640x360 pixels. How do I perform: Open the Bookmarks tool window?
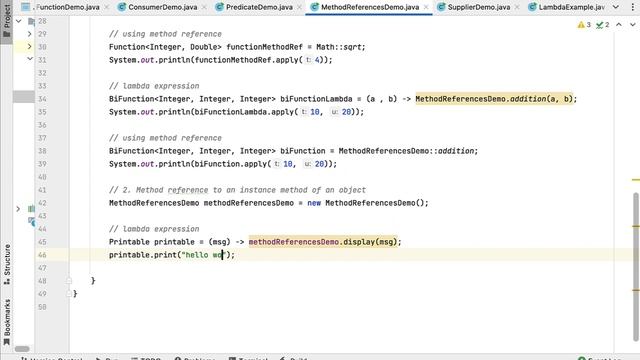[x=7, y=322]
